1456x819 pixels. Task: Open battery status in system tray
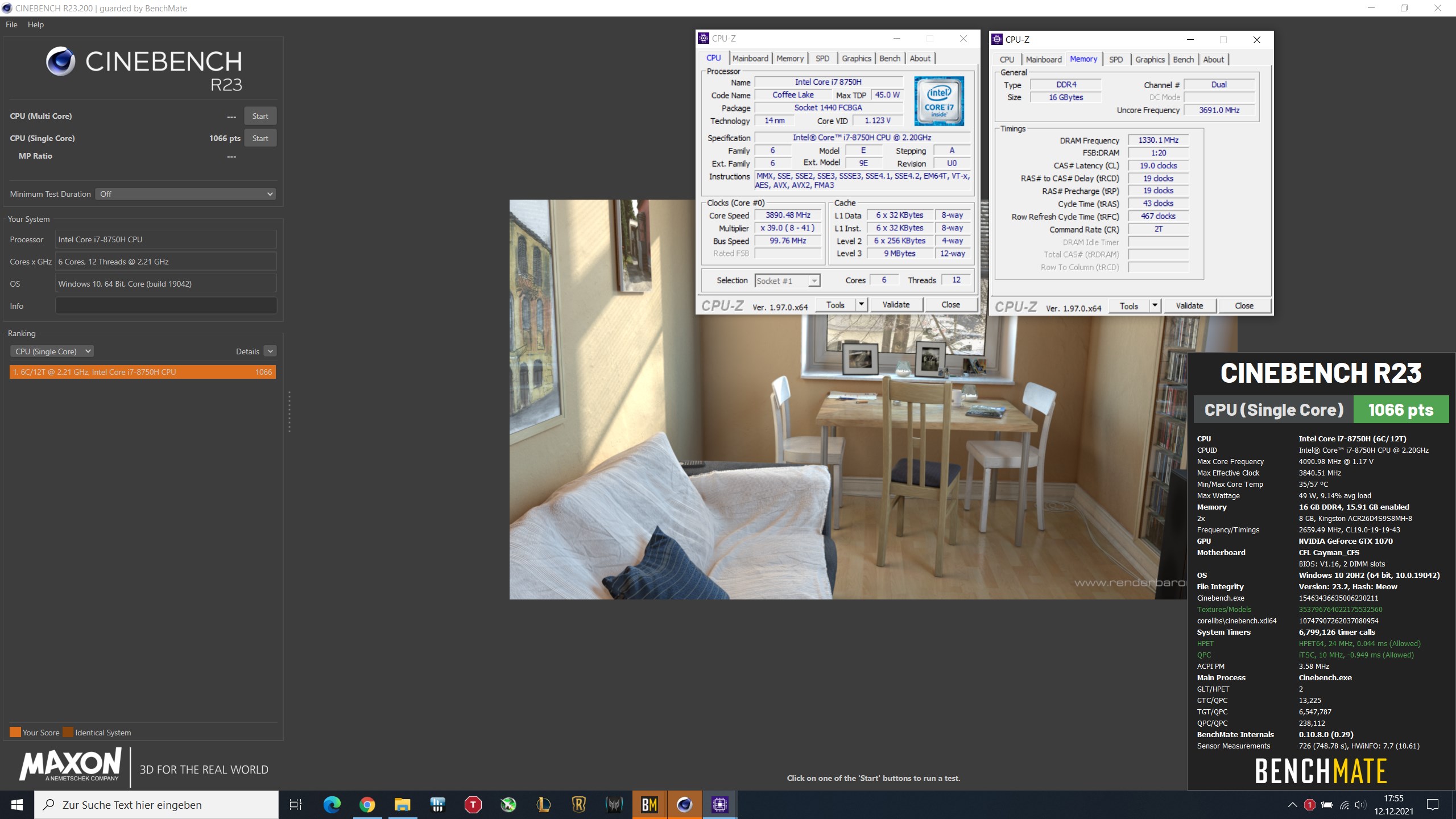1327,805
